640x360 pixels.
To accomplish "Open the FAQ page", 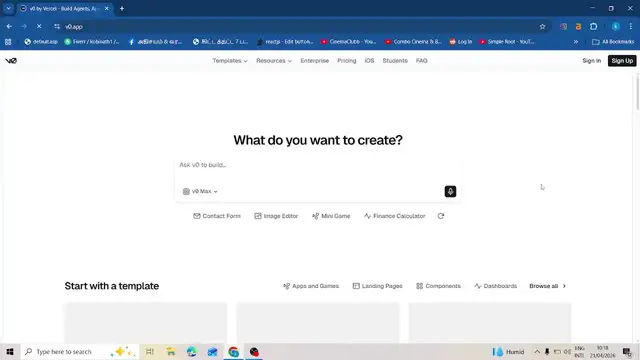I will click(421, 61).
